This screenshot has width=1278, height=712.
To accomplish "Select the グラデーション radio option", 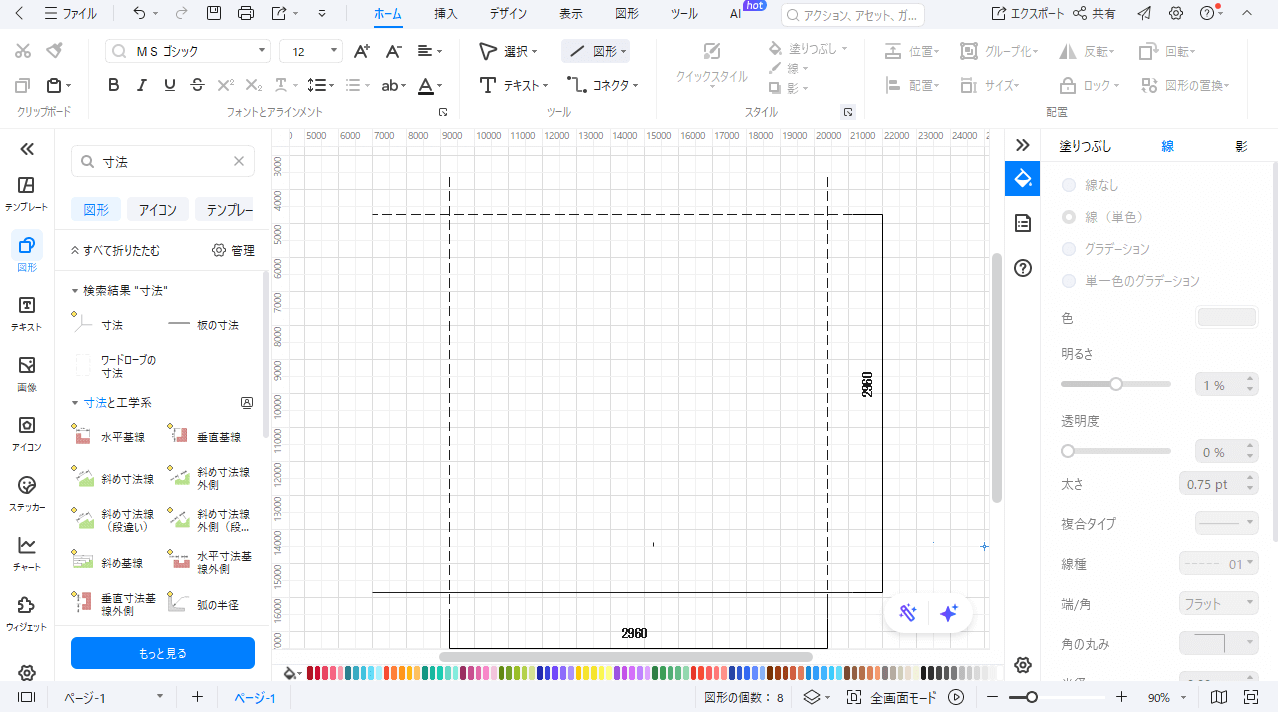I will [1070, 249].
